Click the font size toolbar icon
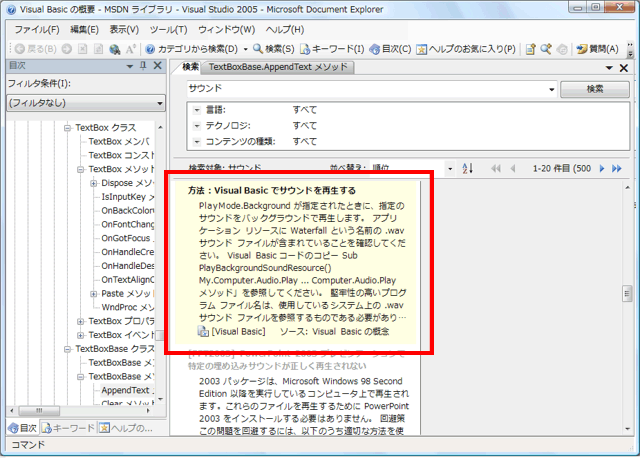The width and height of the screenshot is (640, 458). (x=130, y=49)
